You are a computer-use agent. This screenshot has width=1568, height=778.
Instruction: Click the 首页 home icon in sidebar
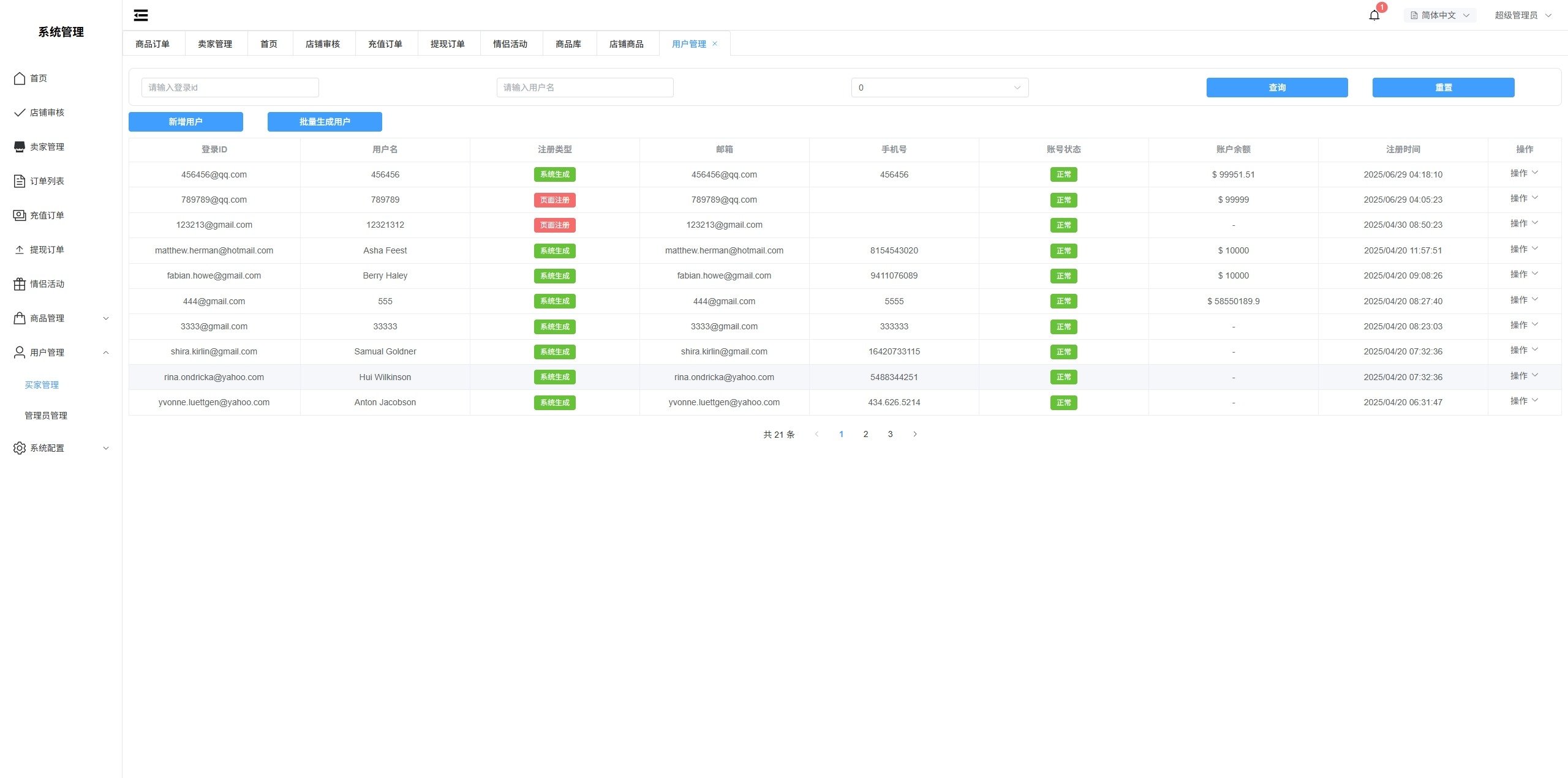tap(20, 78)
